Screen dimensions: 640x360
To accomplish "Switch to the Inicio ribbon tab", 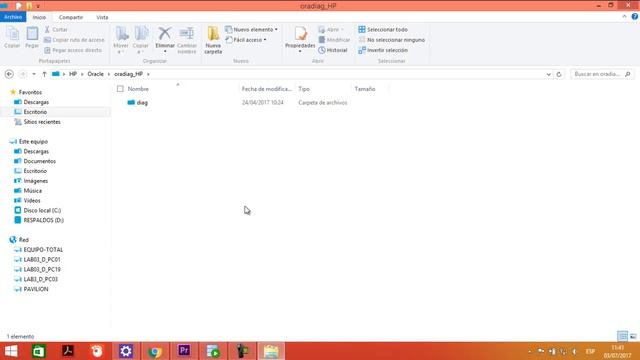I will click(x=39, y=17).
